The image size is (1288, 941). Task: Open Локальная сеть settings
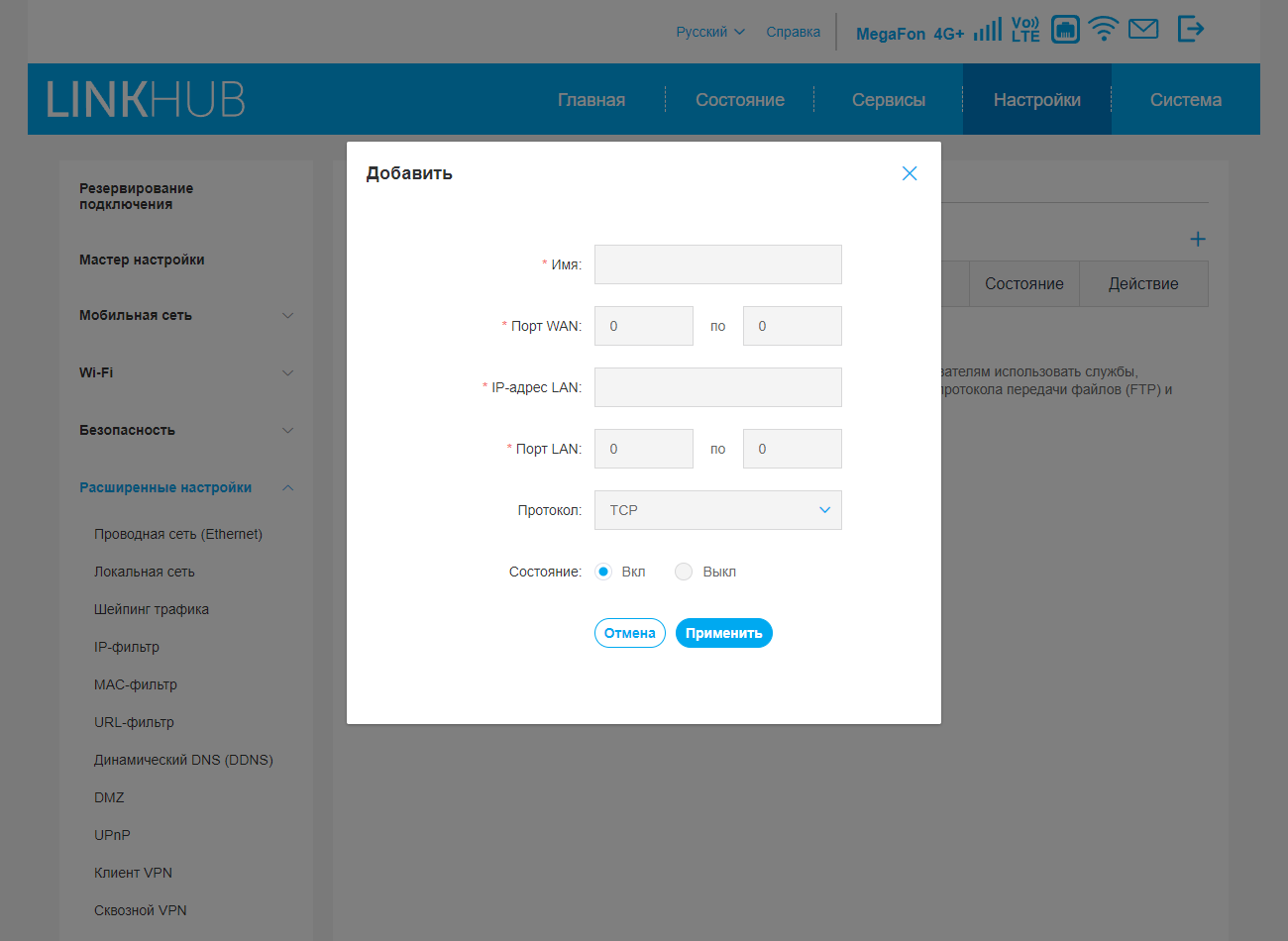145,572
